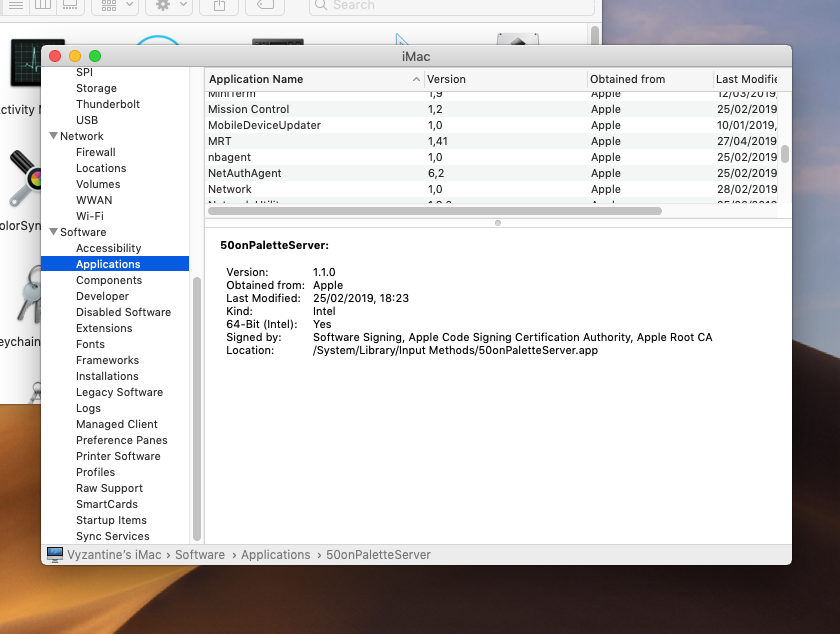The image size is (840, 634).
Task: Select Installations under Software
Action: point(107,376)
